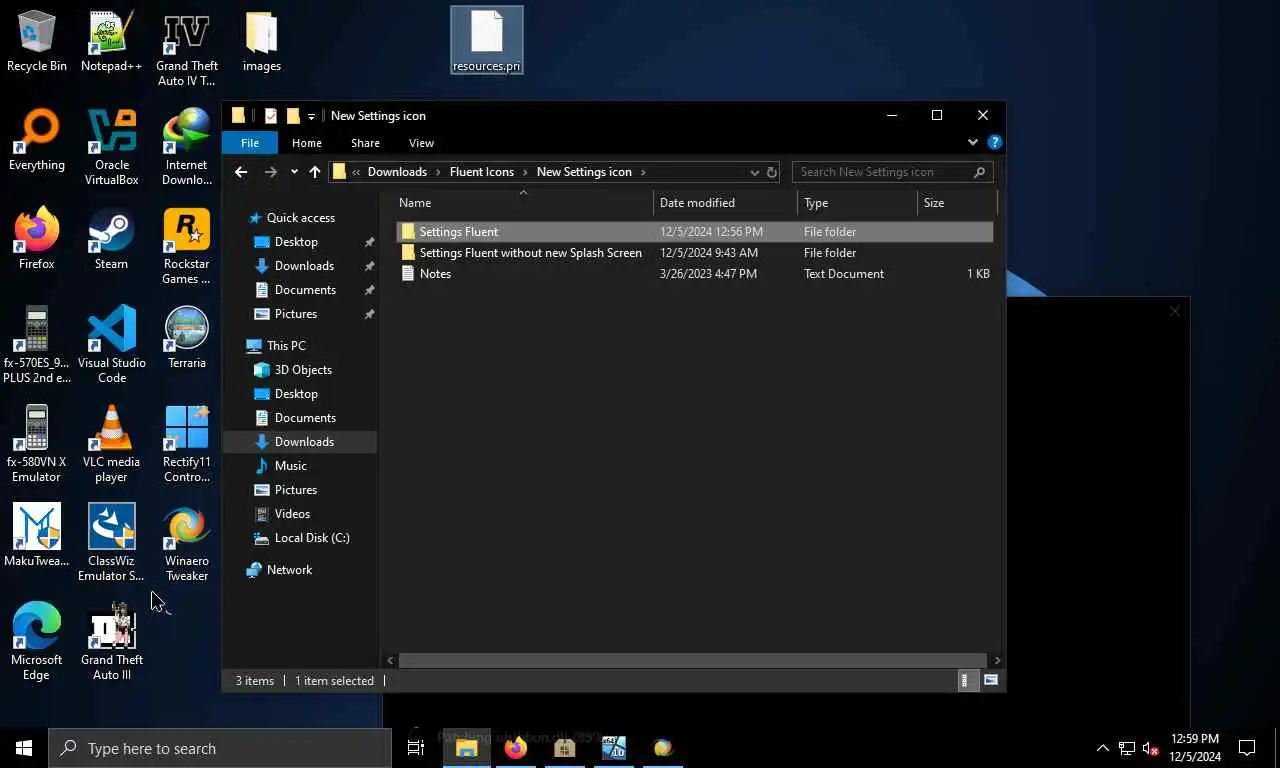Select the Grand Theft Auto III shortcut
The width and height of the screenshot is (1280, 768).
[111, 643]
